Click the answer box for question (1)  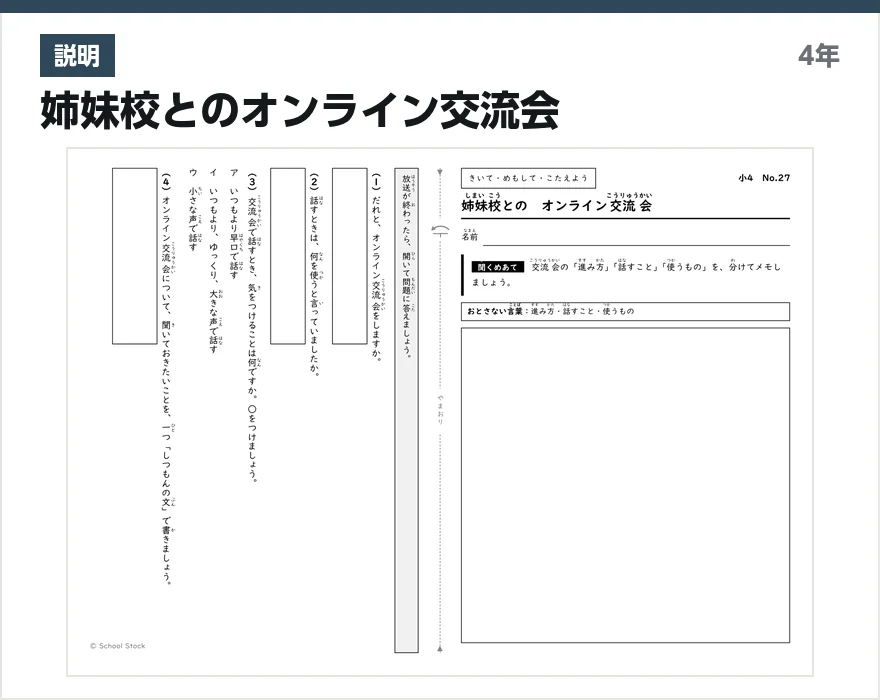(x=350, y=256)
